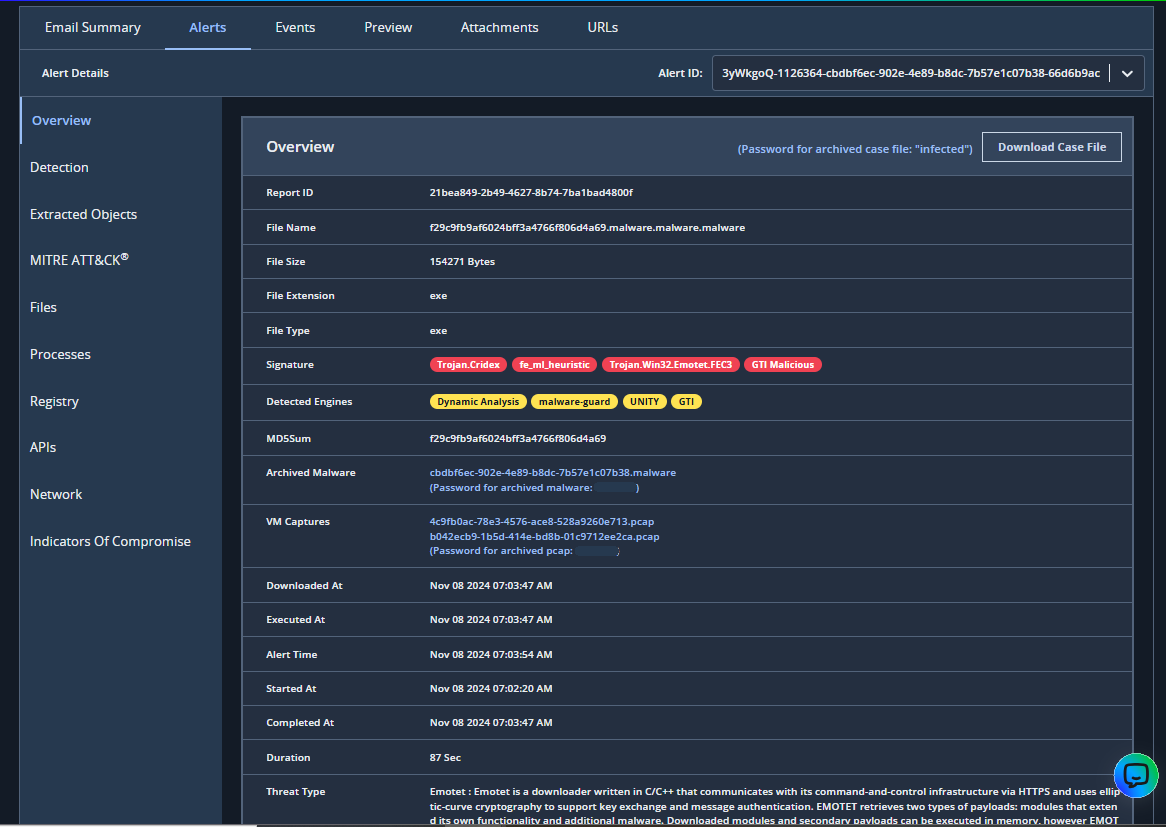The height and width of the screenshot is (827, 1166).
Task: Open the APIs section
Action: pyautogui.click(x=42, y=447)
